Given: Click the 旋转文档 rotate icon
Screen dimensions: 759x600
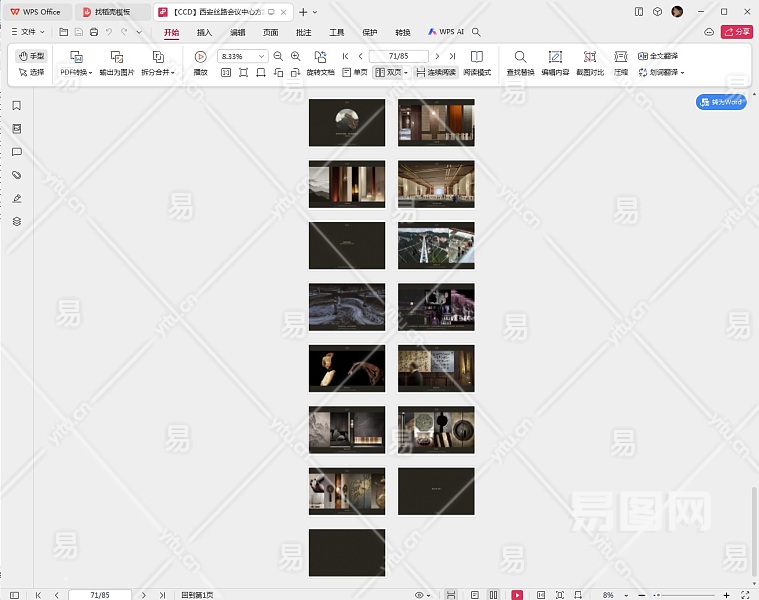Looking at the screenshot, I should 320,57.
